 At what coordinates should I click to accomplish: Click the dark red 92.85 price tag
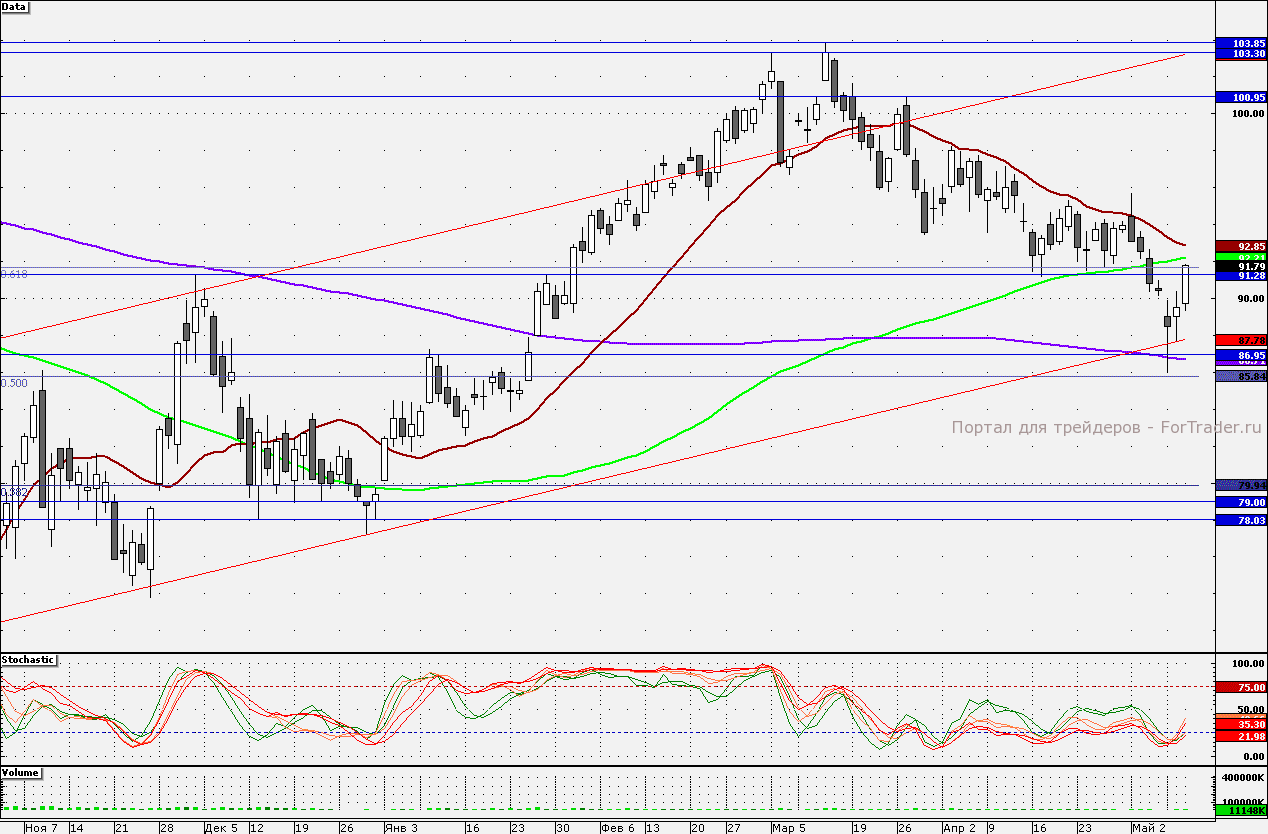(1240, 246)
